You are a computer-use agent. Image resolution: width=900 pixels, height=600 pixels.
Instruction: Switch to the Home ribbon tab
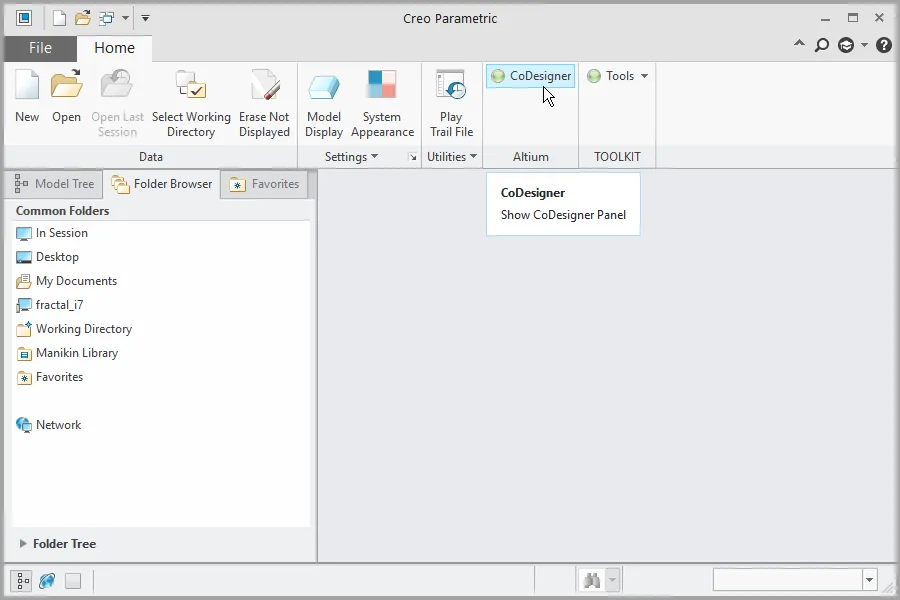(x=114, y=48)
